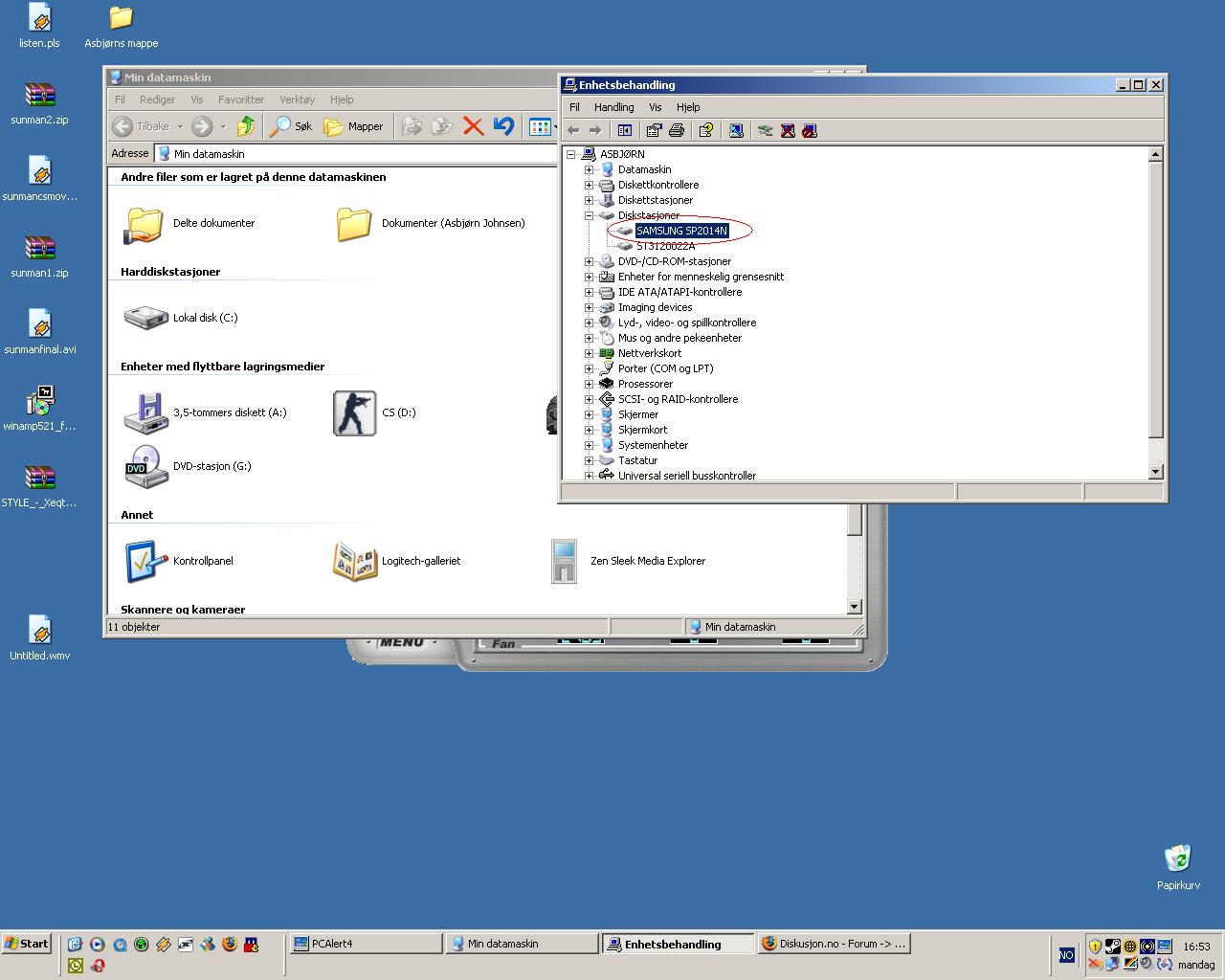Click the Properties icon in Enhetsbehandling toolbar
Image resolution: width=1225 pixels, height=980 pixels.
coord(655,130)
